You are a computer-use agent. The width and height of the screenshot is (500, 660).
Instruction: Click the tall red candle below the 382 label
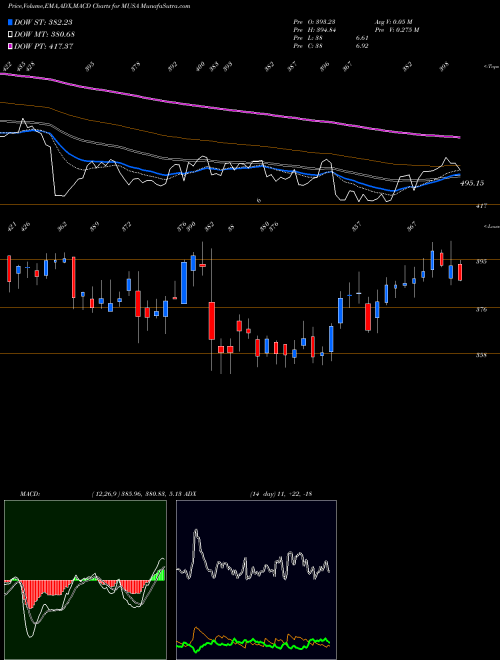point(212,320)
